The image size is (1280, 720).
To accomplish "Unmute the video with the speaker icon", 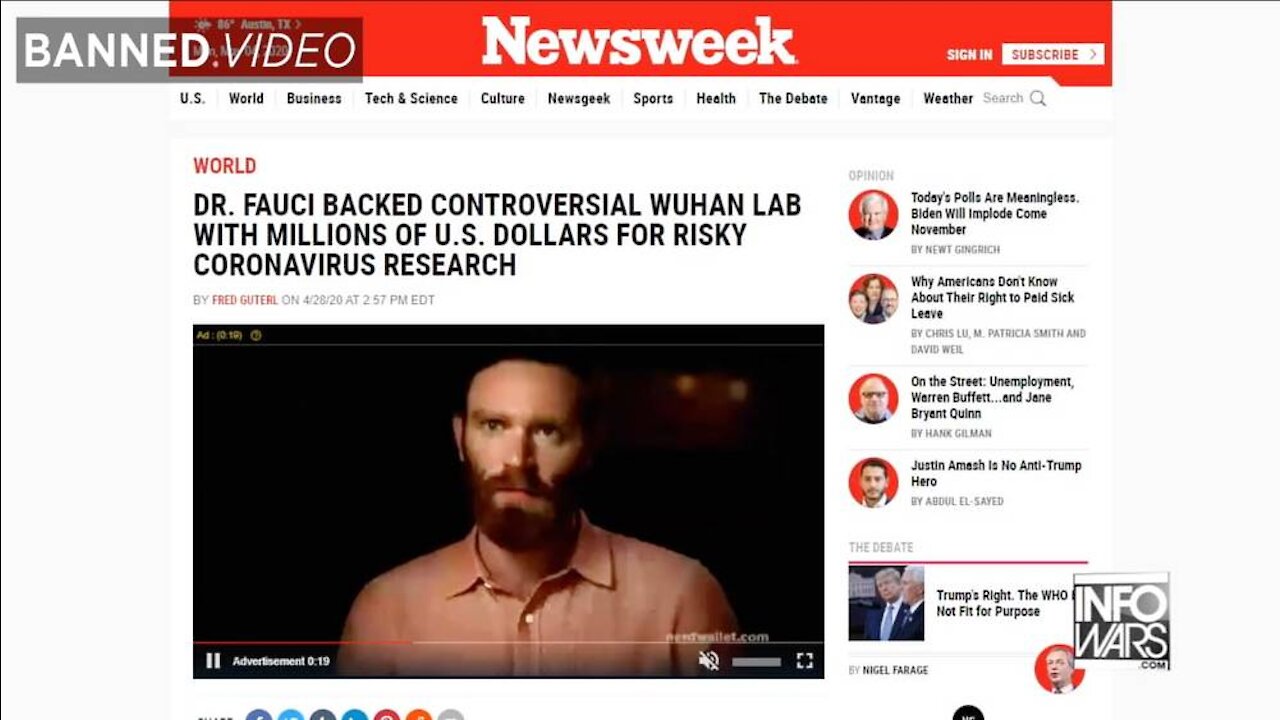I will [708, 660].
